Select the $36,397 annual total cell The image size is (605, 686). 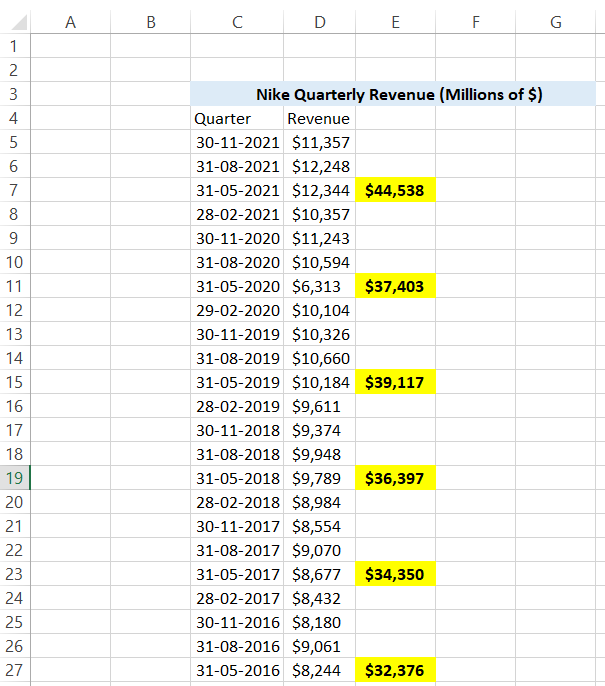click(x=395, y=479)
